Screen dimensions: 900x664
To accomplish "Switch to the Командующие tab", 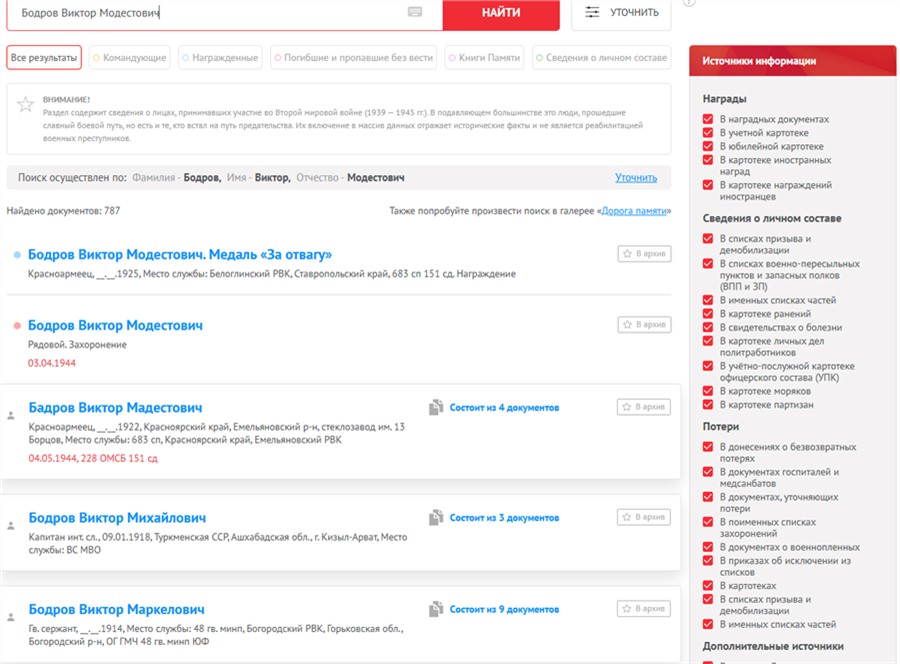I will click(x=129, y=57).
